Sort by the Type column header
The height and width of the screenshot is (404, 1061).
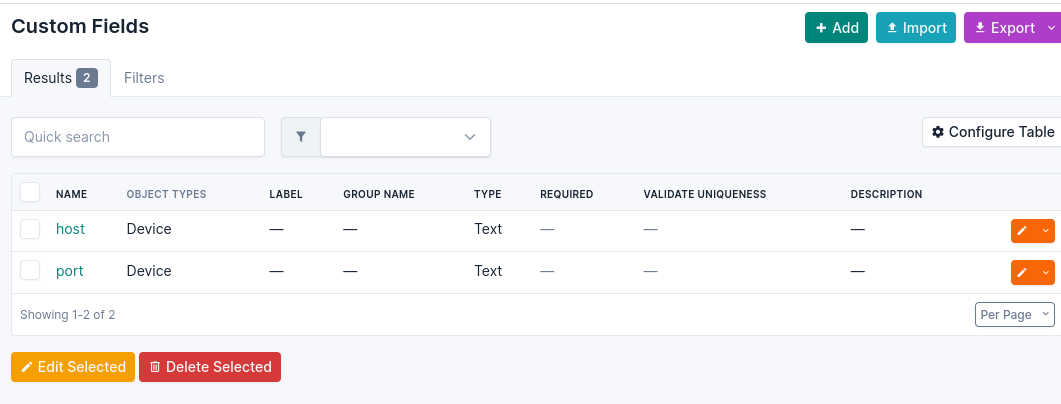(x=488, y=194)
